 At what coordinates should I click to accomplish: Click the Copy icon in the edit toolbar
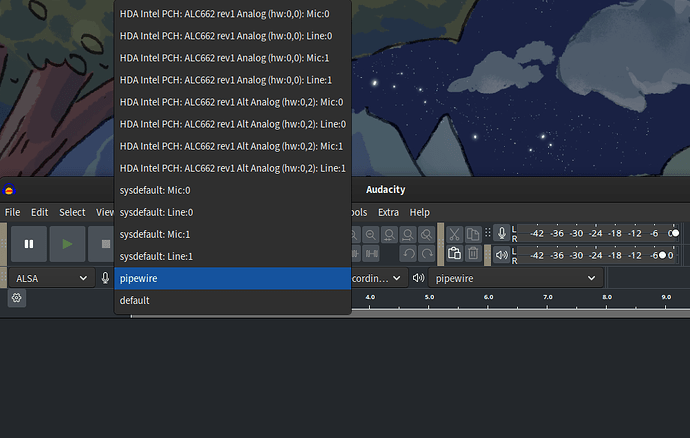pos(474,233)
